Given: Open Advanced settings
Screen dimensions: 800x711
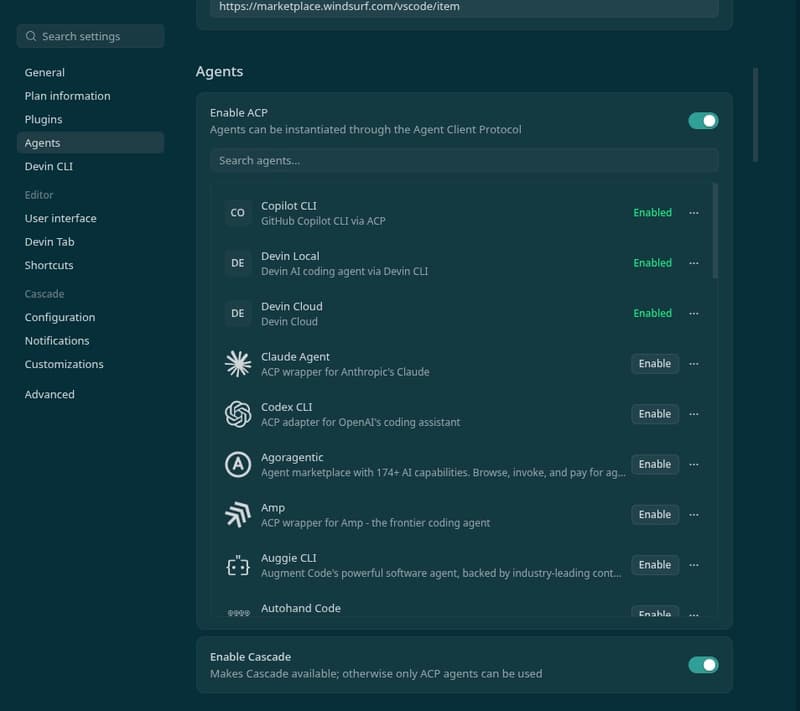Looking at the screenshot, I should [x=90, y=394].
